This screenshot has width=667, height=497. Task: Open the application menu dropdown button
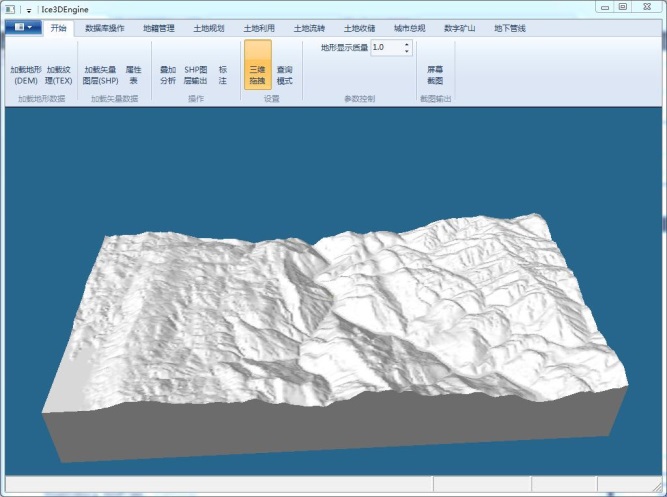(x=23, y=28)
